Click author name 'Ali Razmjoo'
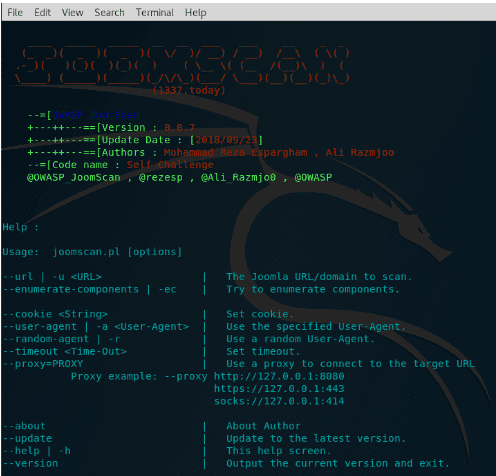The height and width of the screenshot is (476, 496). click(x=360, y=153)
